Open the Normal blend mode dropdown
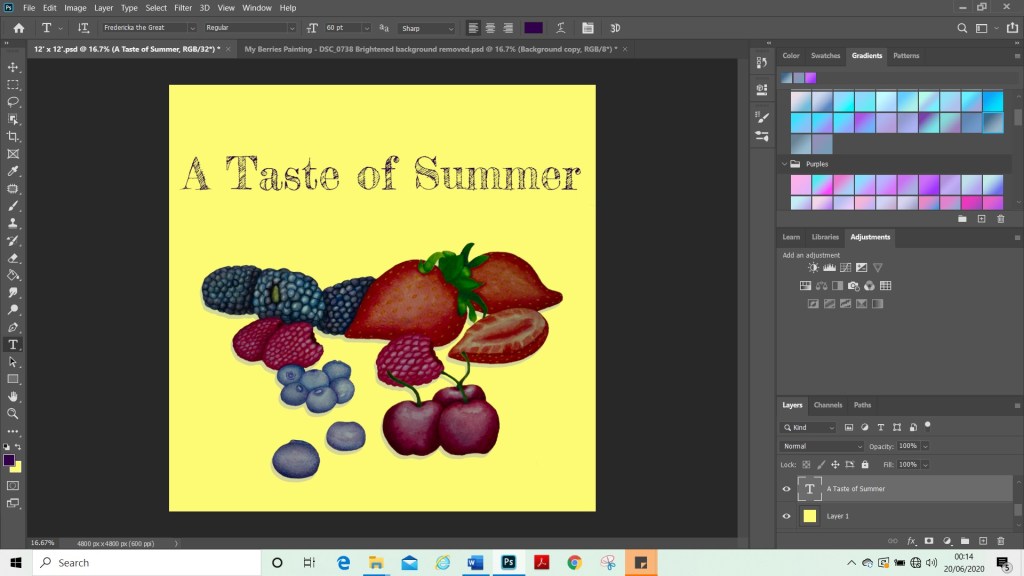The width and height of the screenshot is (1024, 576). pyautogui.click(x=822, y=446)
